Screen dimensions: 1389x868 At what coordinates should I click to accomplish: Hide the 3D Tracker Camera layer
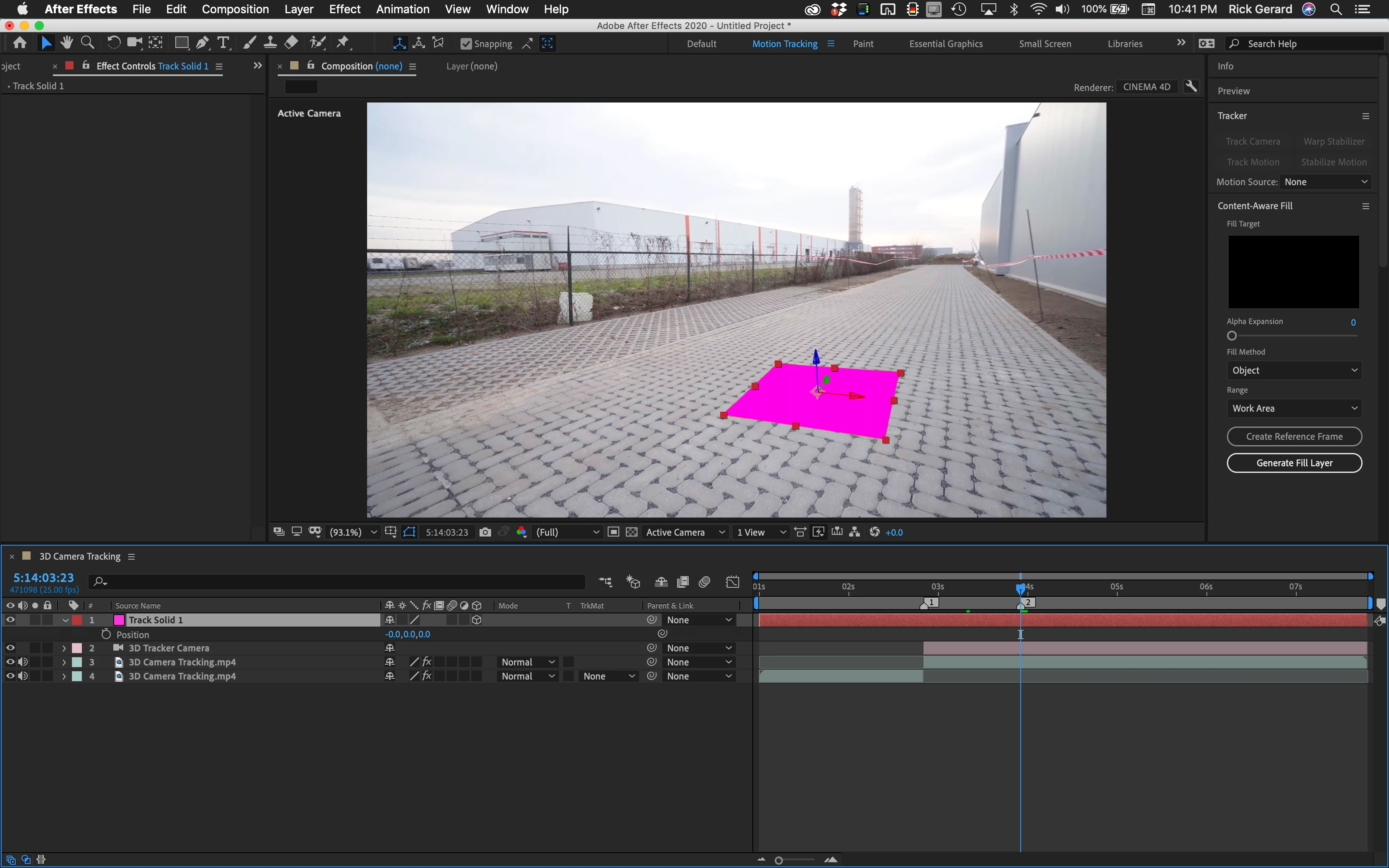tap(10, 648)
